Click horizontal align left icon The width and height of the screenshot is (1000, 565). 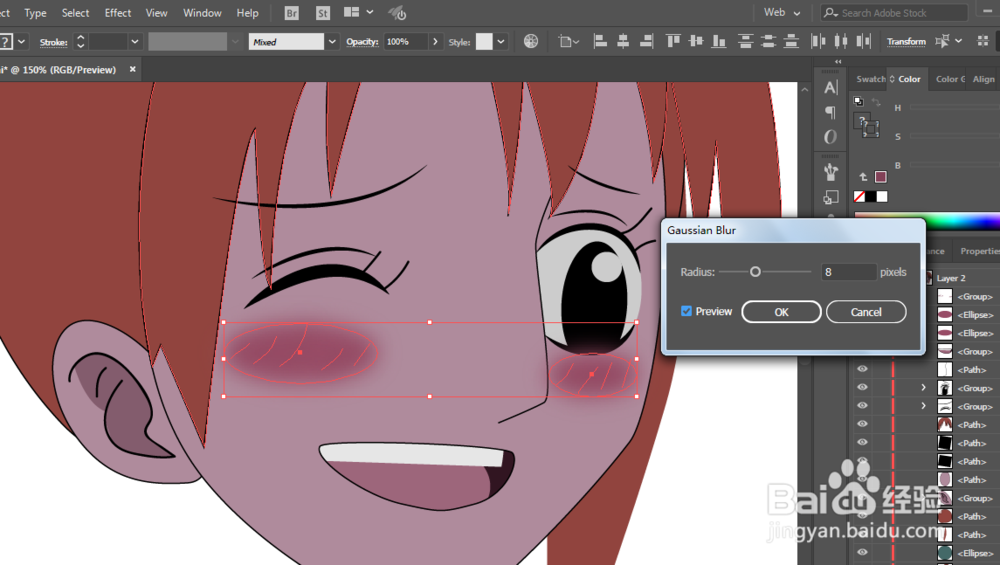coord(600,41)
